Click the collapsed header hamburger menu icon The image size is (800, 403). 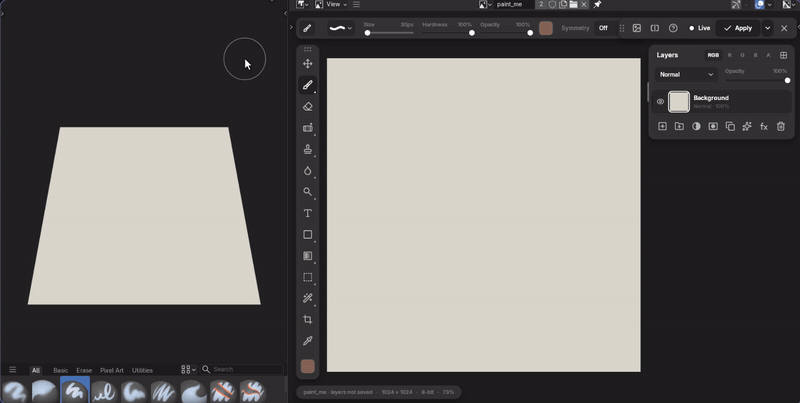[x=357, y=5]
